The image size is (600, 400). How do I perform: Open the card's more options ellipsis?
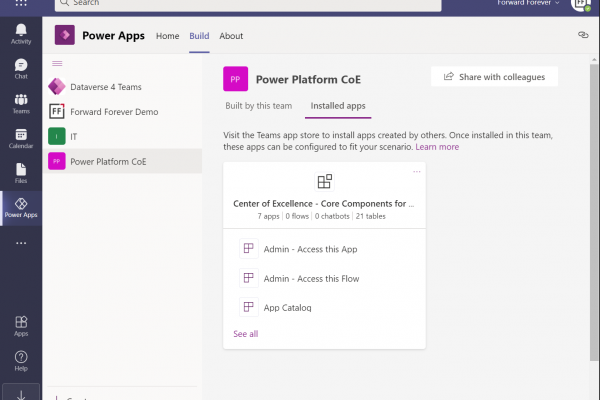[417, 171]
